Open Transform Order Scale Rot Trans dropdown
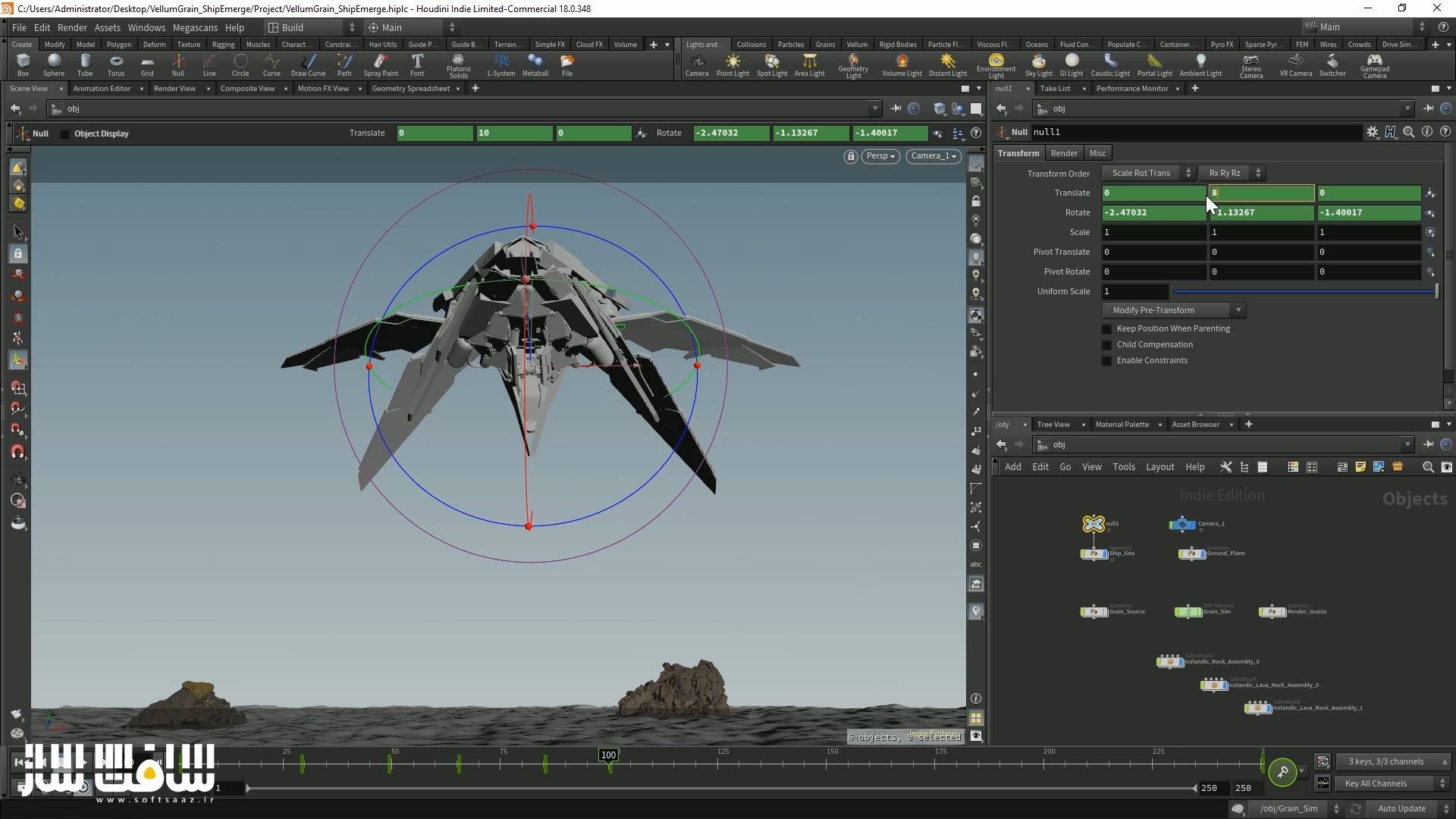This screenshot has height=819, width=1456. (x=1147, y=174)
